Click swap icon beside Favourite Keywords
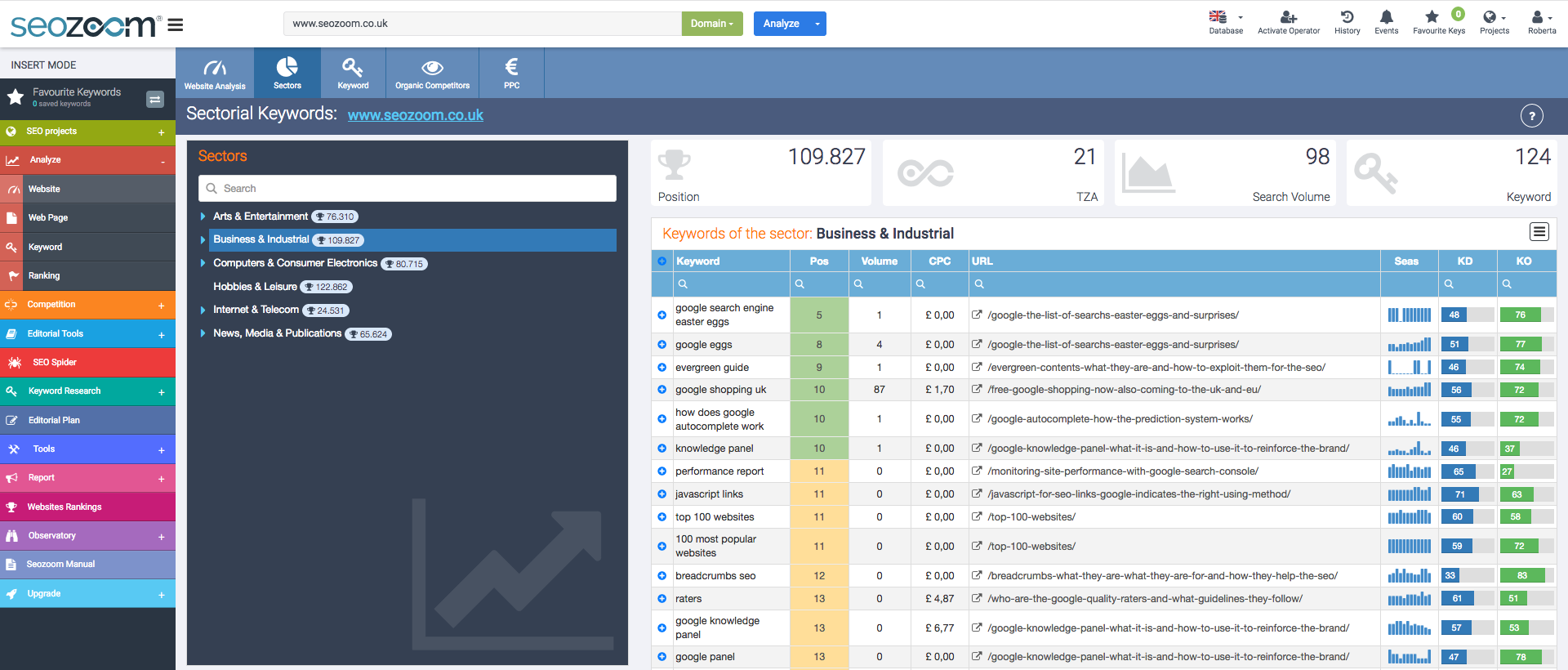Viewport: 1568px width, 670px height. point(155,99)
